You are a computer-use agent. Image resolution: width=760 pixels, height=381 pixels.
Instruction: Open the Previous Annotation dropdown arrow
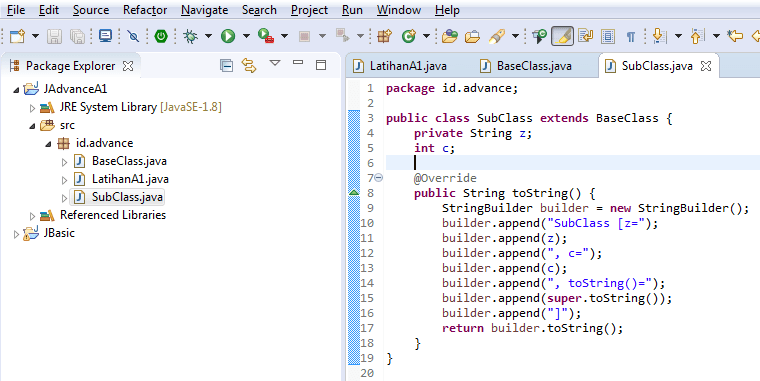pyautogui.click(x=716, y=36)
